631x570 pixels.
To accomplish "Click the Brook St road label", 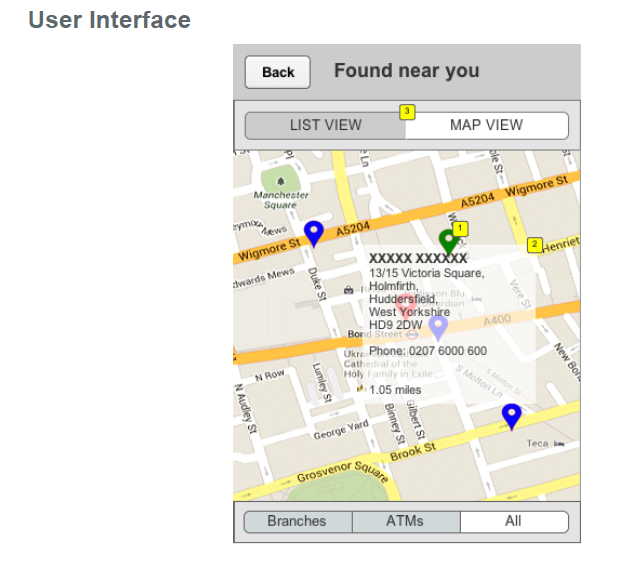I will (x=413, y=451).
